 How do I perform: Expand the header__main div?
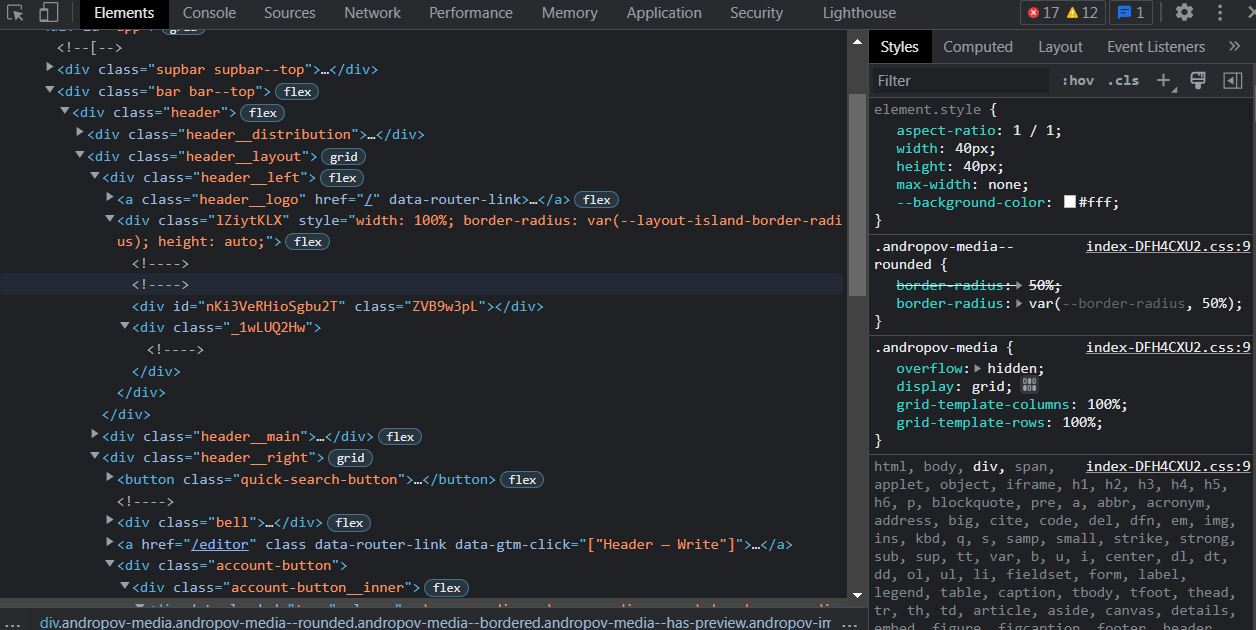pyautogui.click(x=95, y=435)
